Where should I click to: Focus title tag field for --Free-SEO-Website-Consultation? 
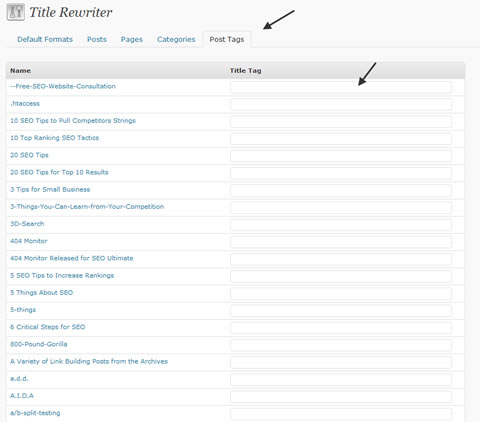coord(341,87)
